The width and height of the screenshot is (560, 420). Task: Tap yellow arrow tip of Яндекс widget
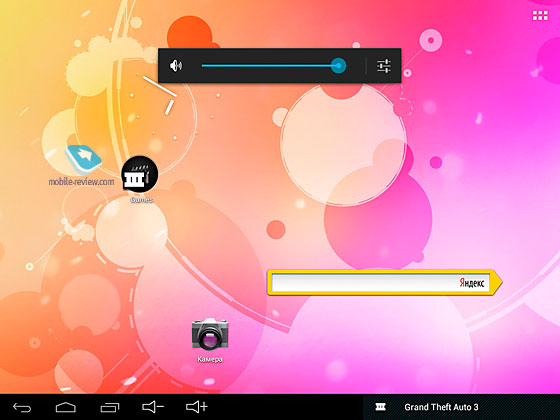pos(496,282)
